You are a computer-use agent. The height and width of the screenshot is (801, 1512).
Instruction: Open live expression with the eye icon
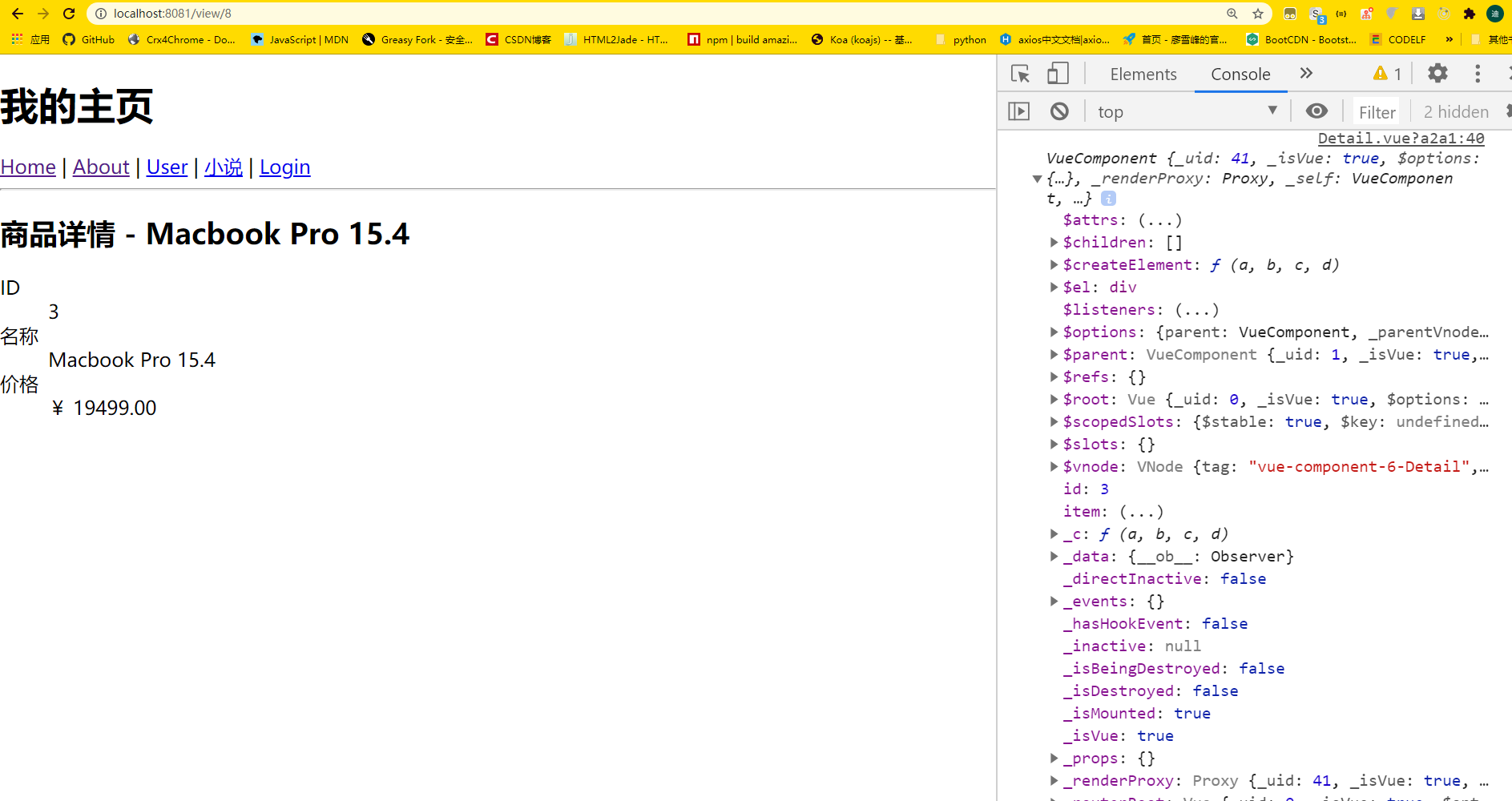(1316, 111)
